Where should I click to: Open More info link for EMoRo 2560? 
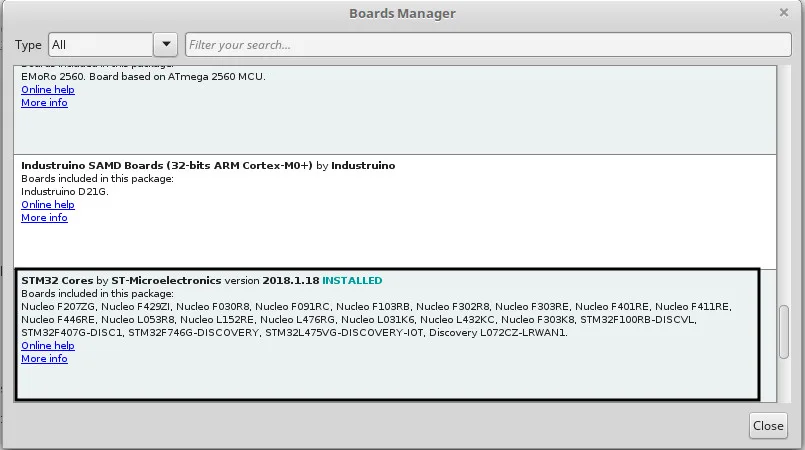coord(44,103)
